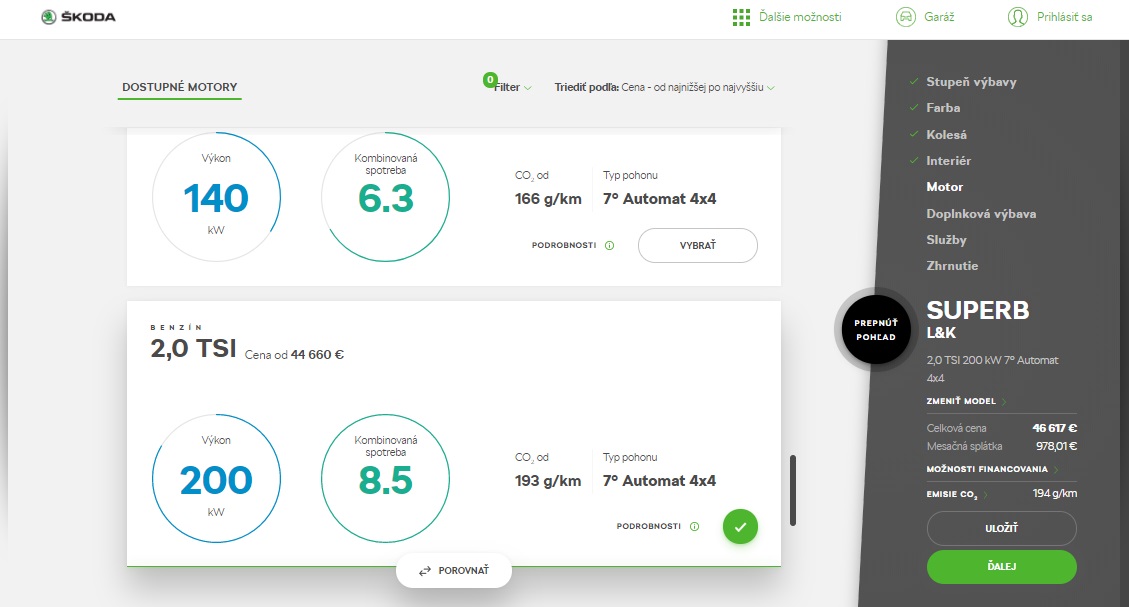
Task: Click chevron next to Emisie CO2
Action: click(x=986, y=495)
